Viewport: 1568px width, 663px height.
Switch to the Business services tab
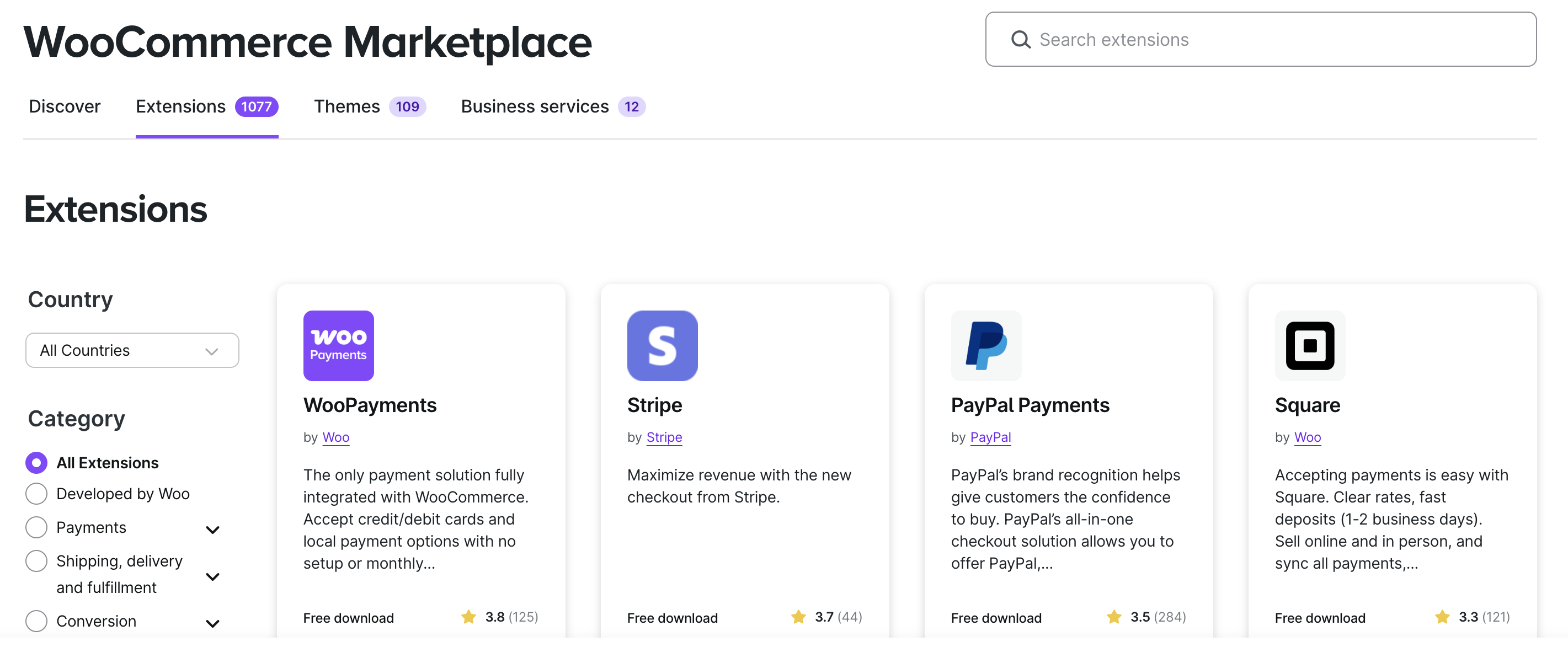click(553, 106)
